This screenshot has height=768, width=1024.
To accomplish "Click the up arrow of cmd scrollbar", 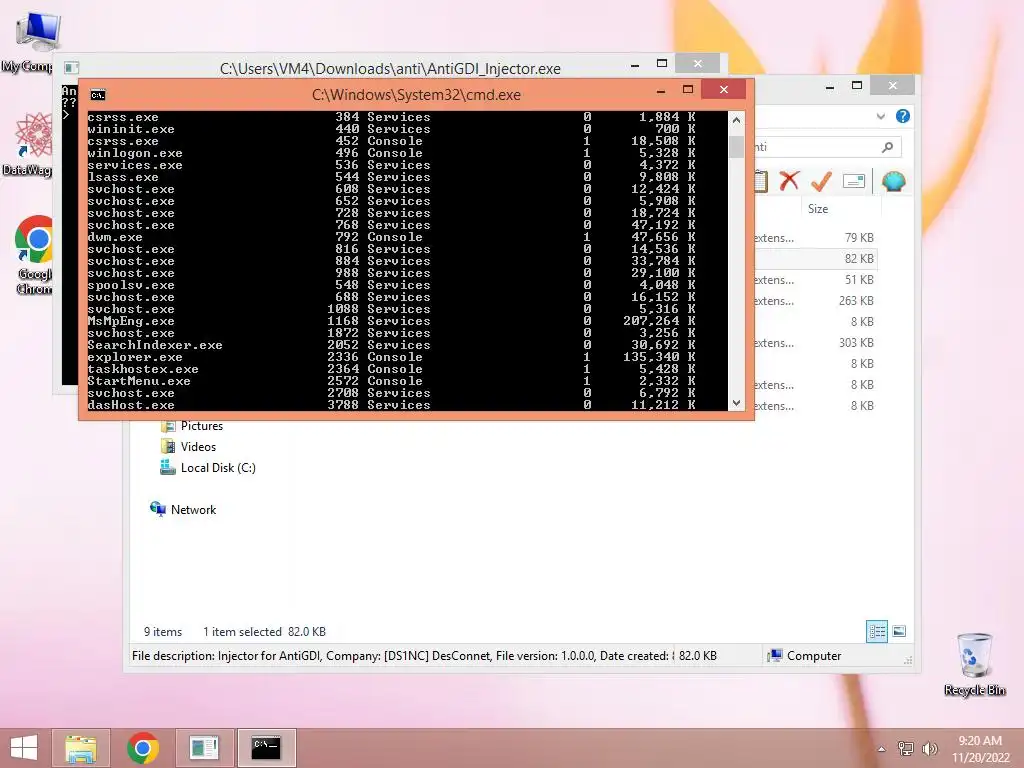I will [737, 120].
